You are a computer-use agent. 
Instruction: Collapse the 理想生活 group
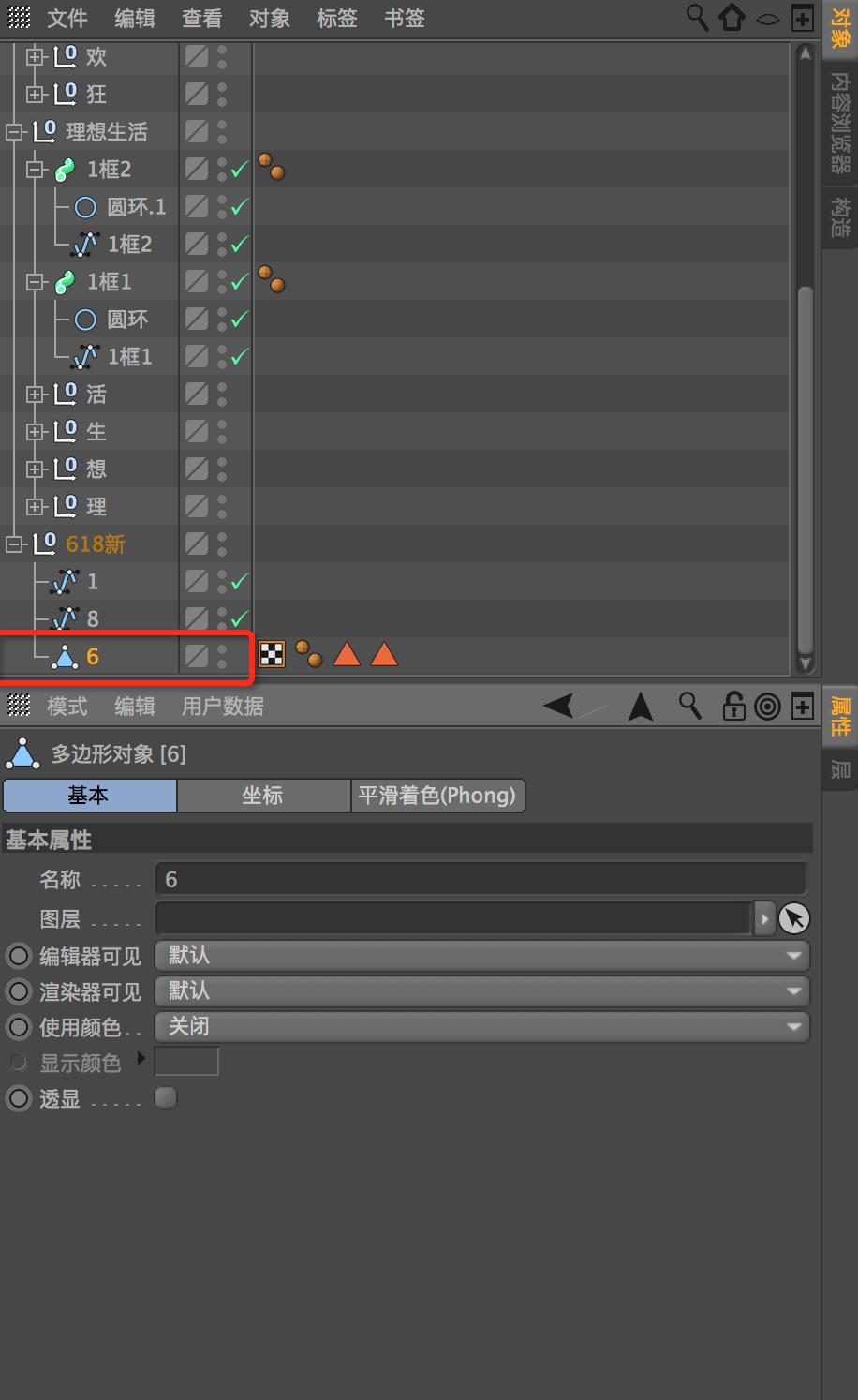(x=15, y=132)
